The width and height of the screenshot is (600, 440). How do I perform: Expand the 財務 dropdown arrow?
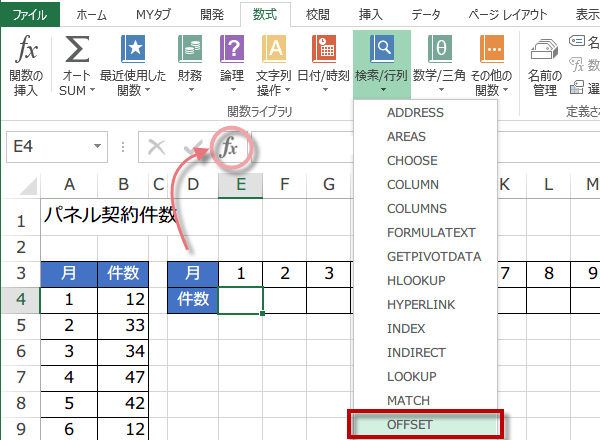tap(191, 90)
